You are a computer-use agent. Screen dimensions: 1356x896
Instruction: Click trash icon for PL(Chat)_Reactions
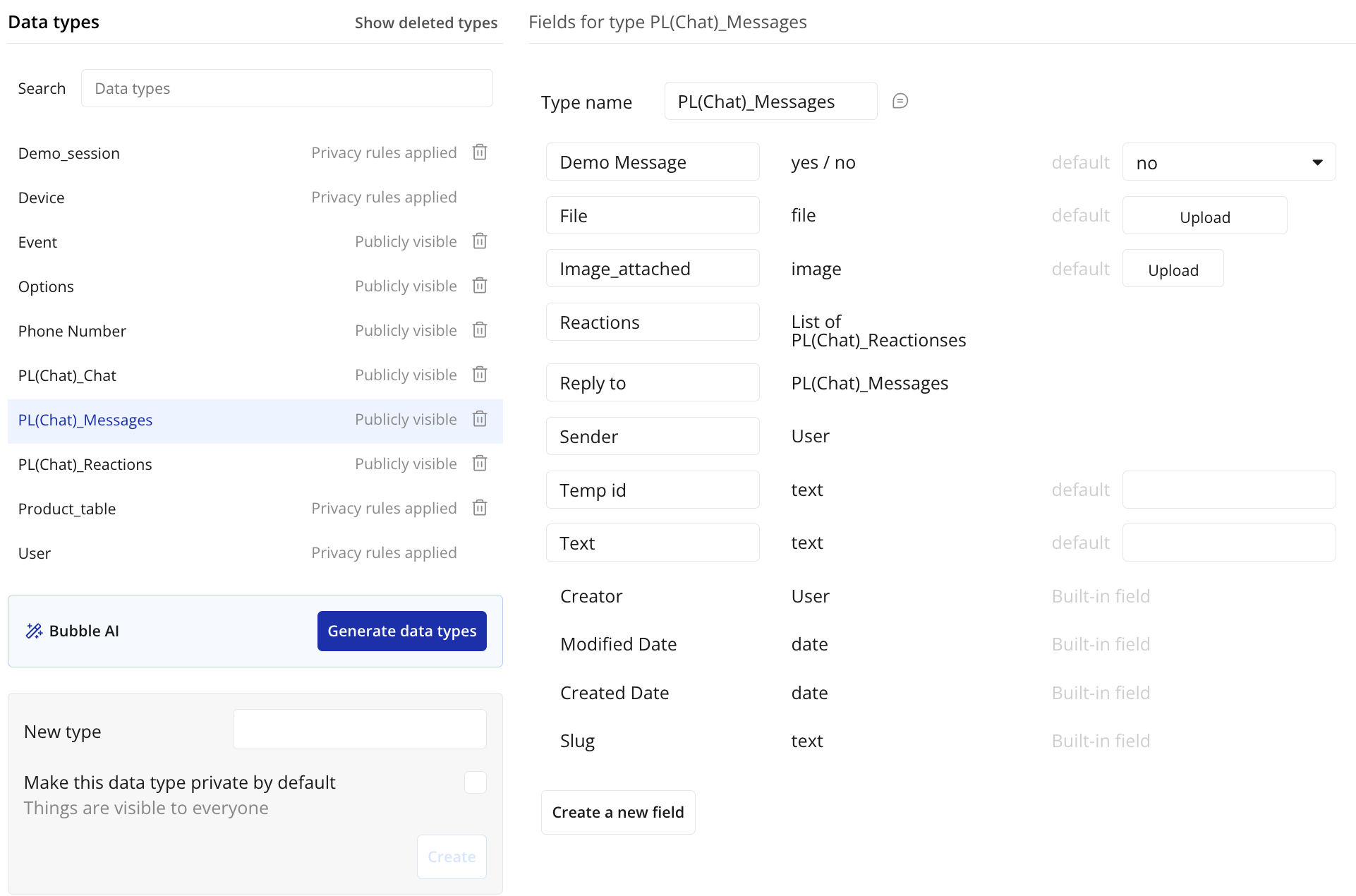pyautogui.click(x=480, y=464)
